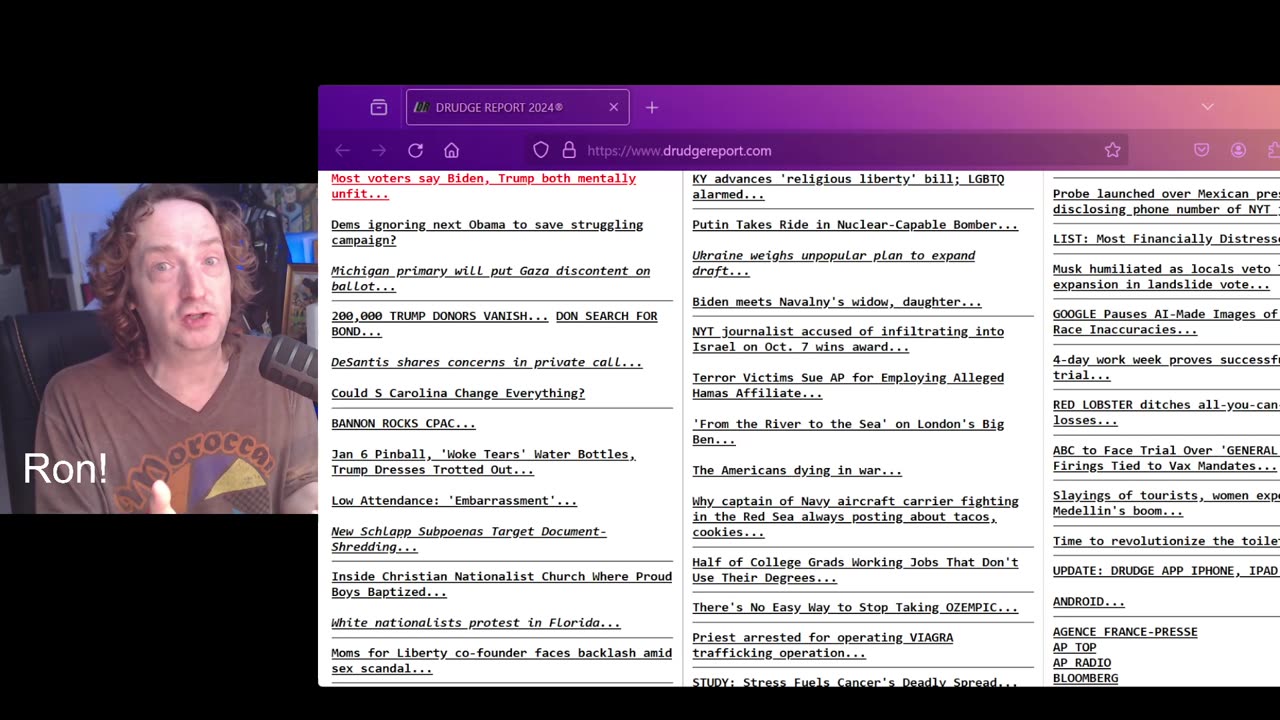
Task: Open 'STUDY: Stress Fuels Cancer's Deadly Spread' link
Action: coord(855,682)
